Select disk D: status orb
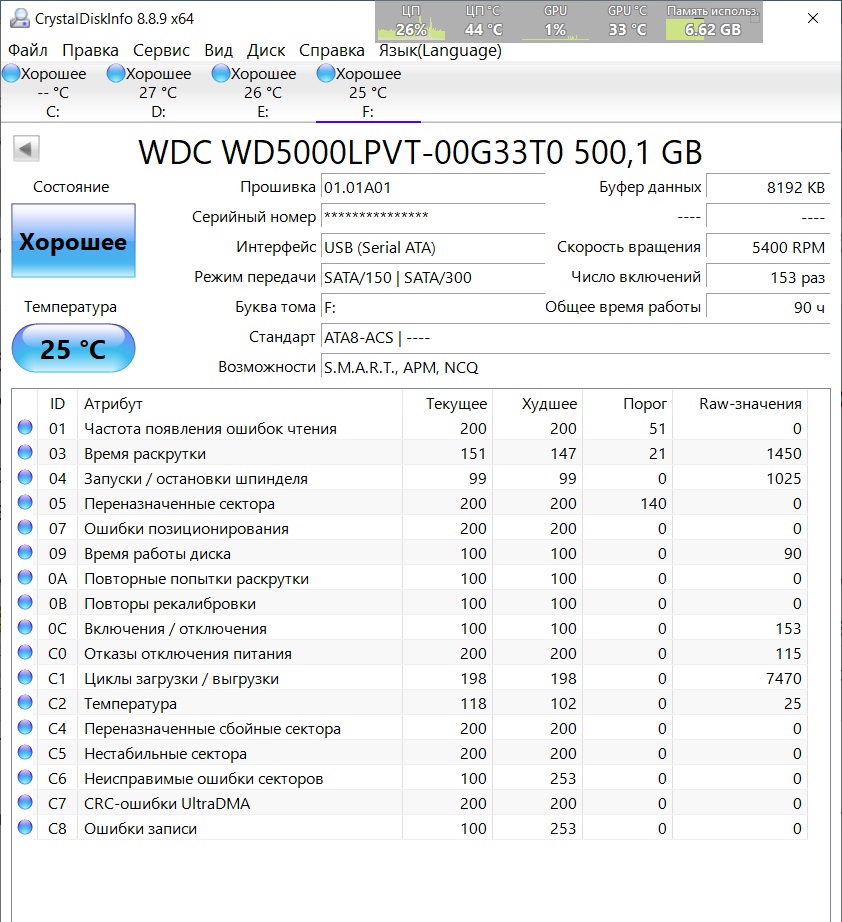 coord(116,74)
